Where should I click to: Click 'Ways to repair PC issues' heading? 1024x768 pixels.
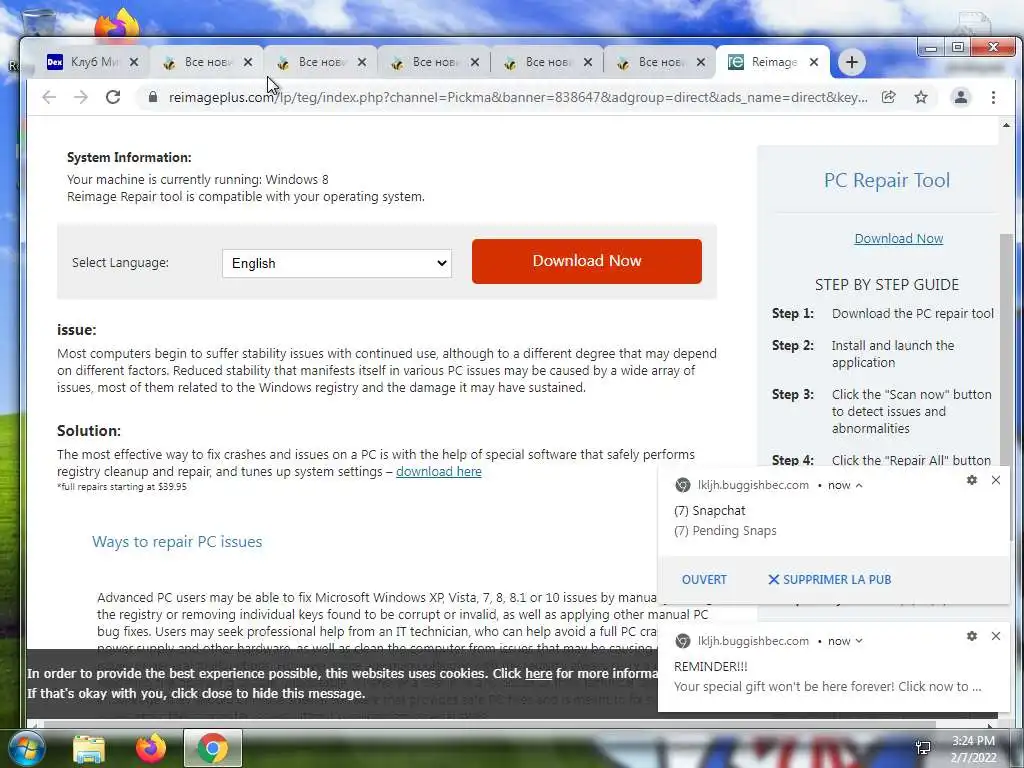tap(177, 541)
